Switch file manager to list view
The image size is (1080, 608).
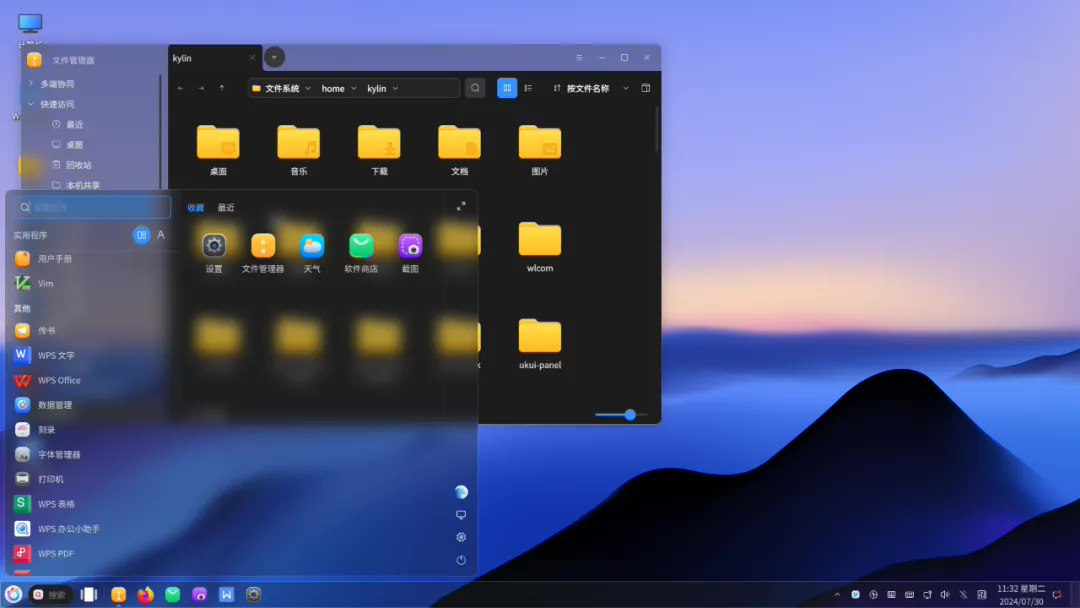(528, 88)
